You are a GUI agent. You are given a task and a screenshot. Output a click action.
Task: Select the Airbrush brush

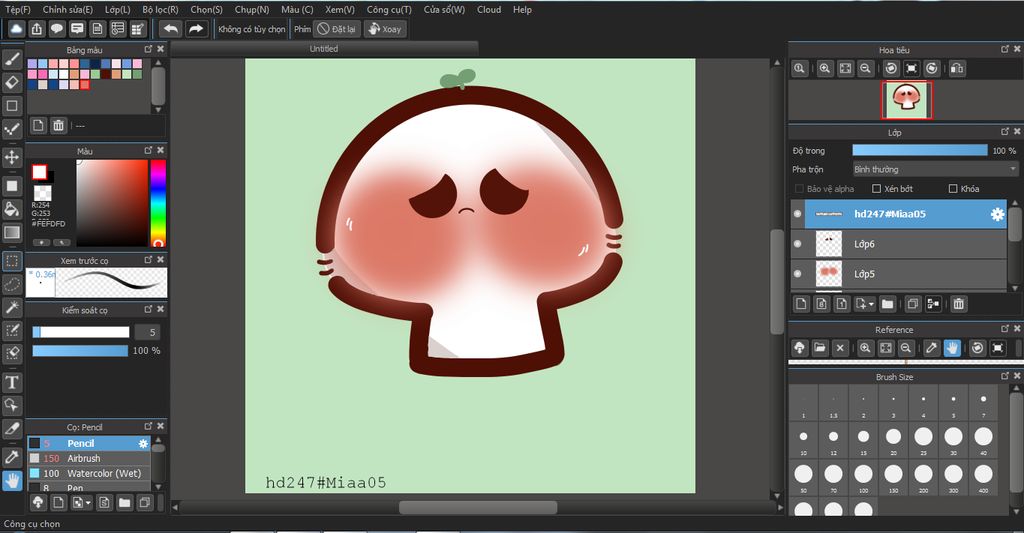pos(89,459)
